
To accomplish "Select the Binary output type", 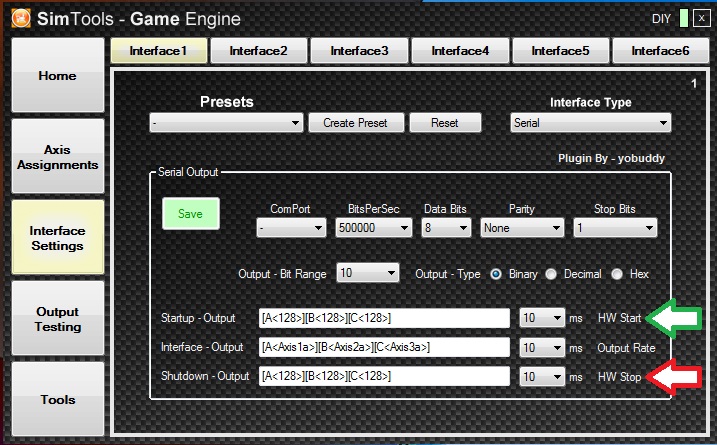I will pyautogui.click(x=496, y=274).
